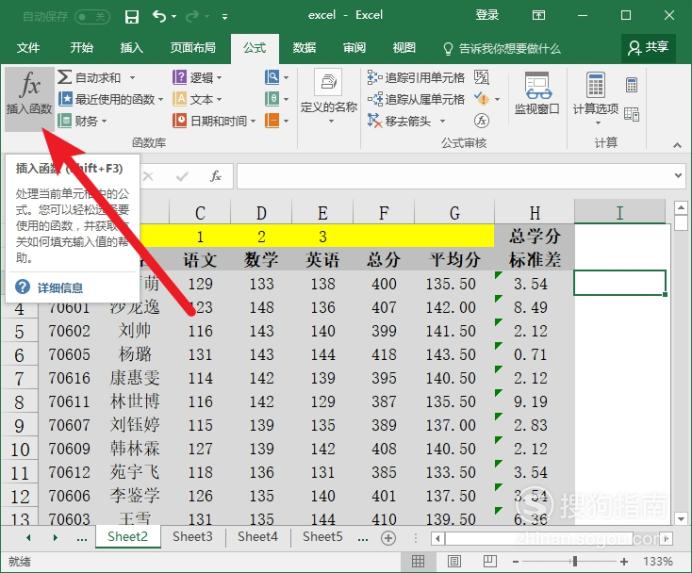Switch to the Data tab
Viewport: 692px width, 573px height.
305,48
